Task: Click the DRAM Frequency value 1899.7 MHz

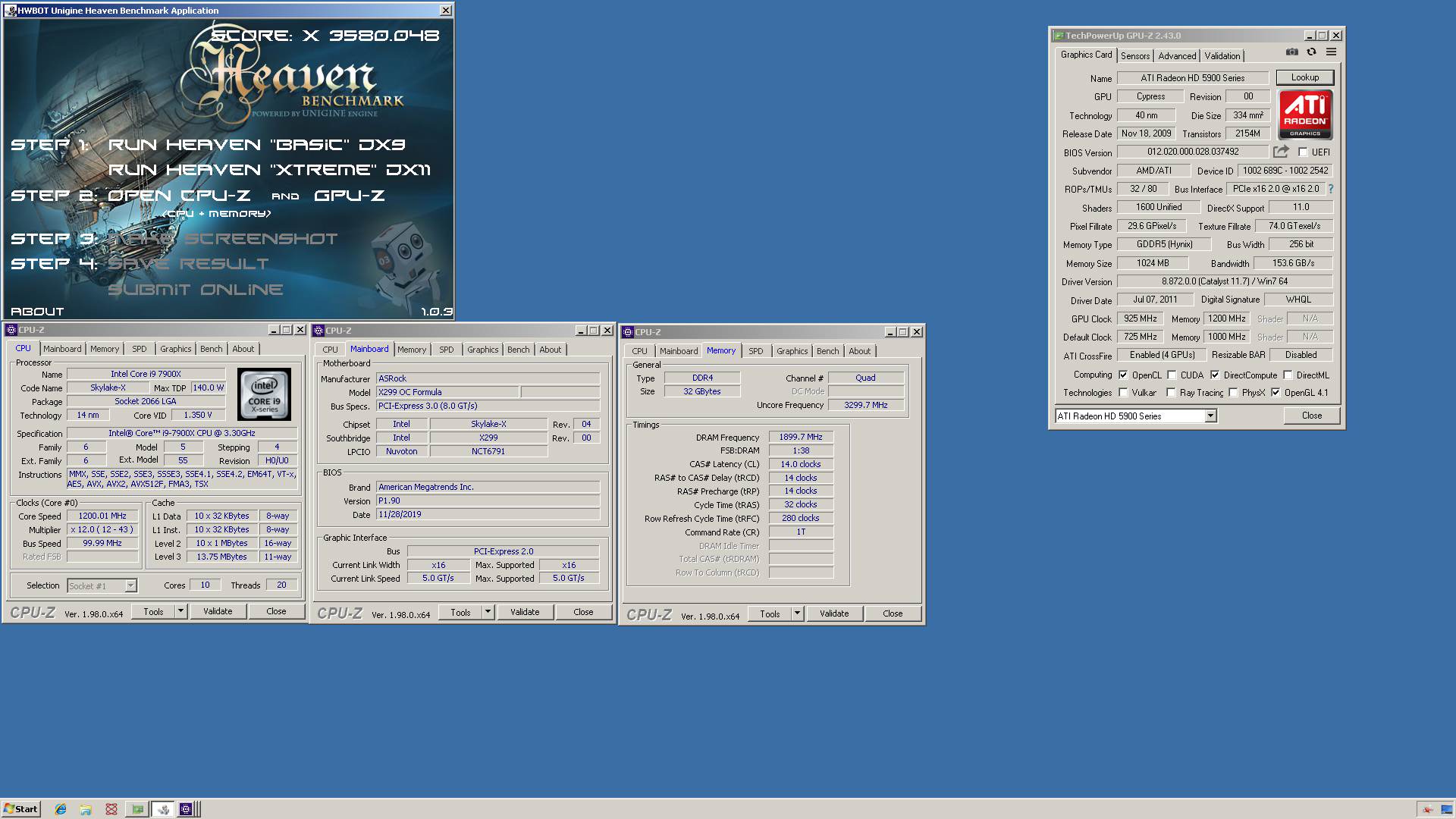Action: click(x=801, y=437)
